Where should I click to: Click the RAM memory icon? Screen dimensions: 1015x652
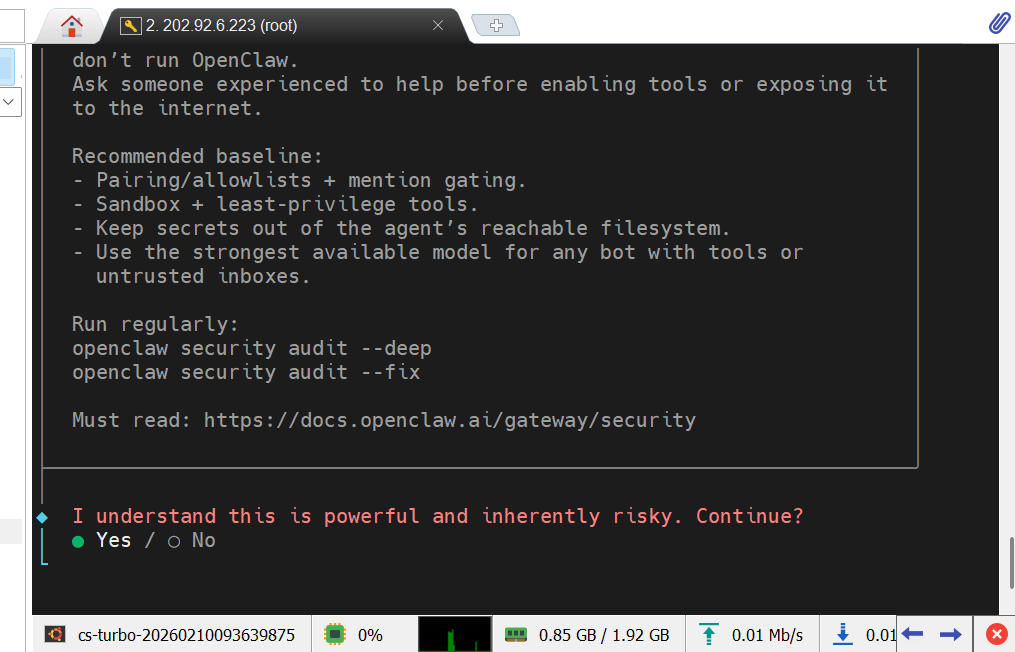tap(516, 634)
